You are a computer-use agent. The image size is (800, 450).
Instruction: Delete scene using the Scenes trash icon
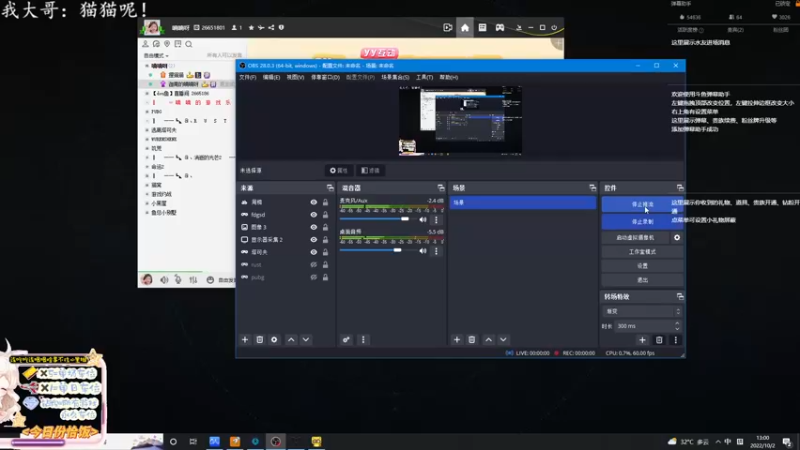(x=472, y=340)
